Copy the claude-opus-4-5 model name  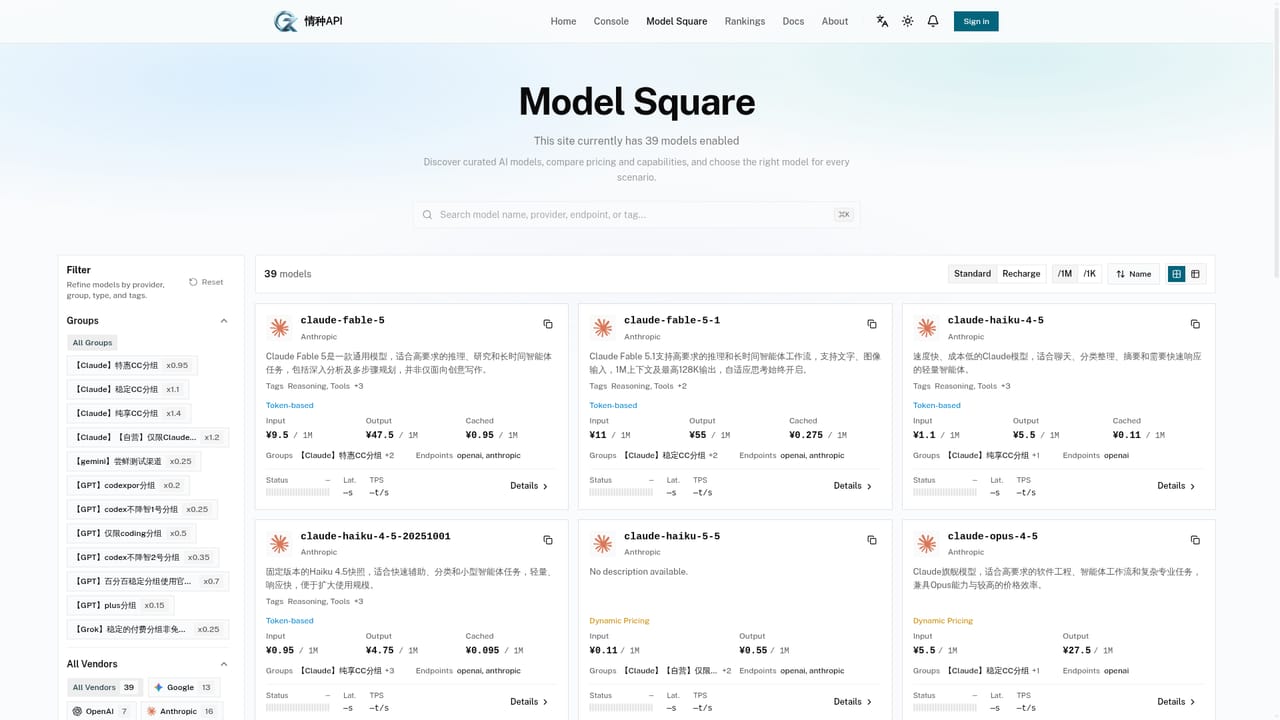click(1195, 540)
